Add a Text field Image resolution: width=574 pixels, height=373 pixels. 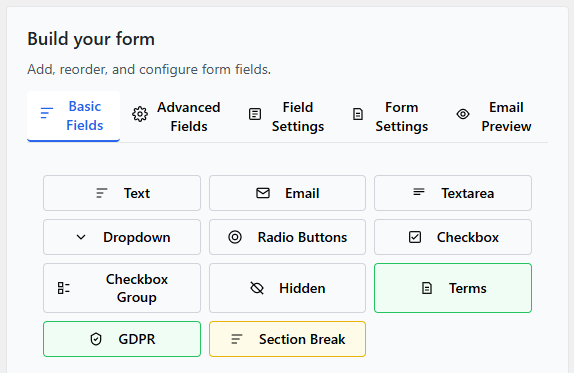(x=122, y=193)
